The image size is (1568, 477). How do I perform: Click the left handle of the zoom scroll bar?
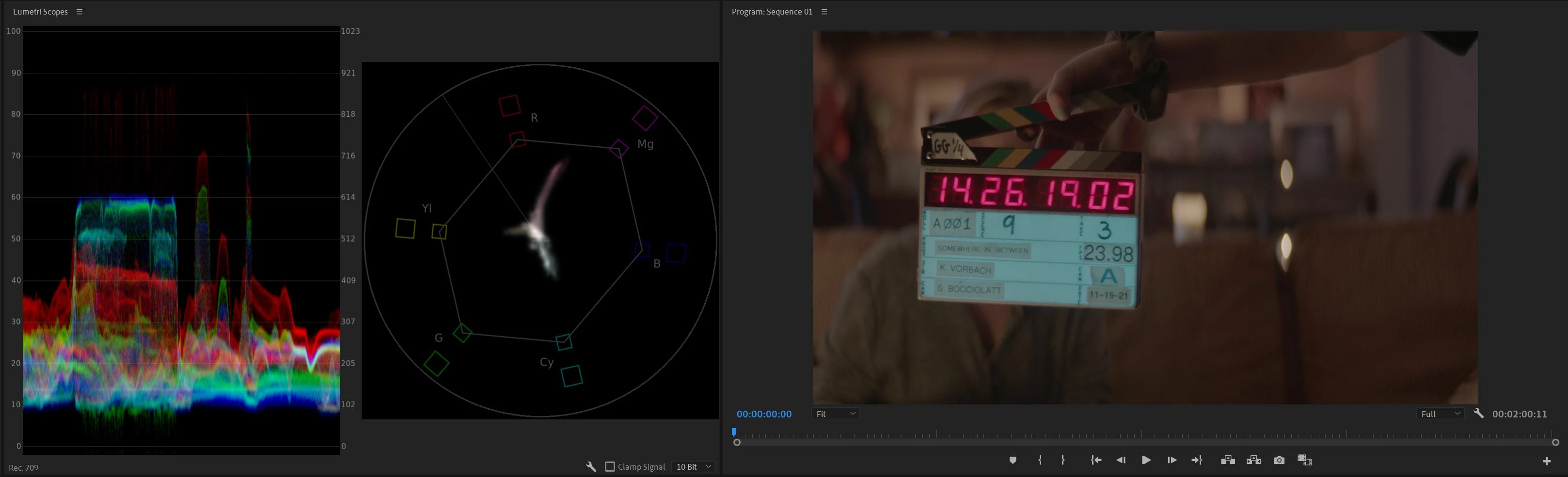[737, 442]
